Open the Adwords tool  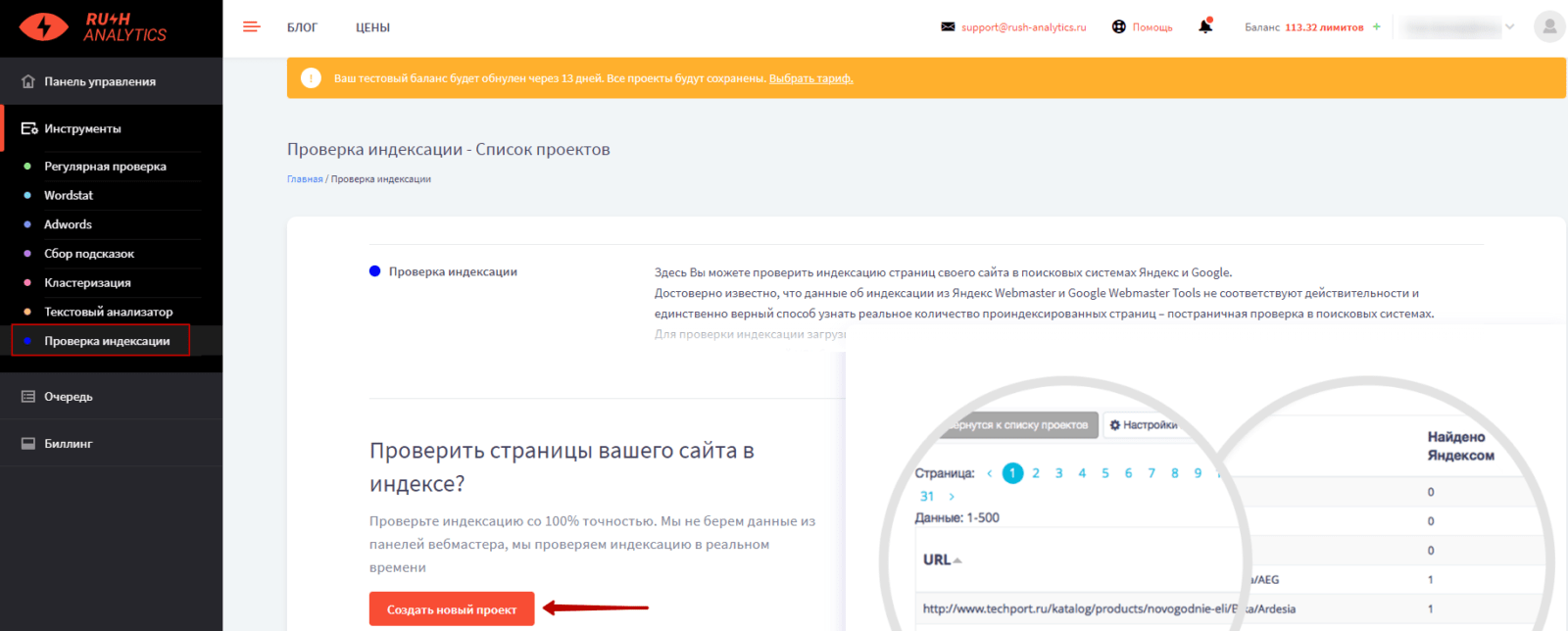coord(68,224)
